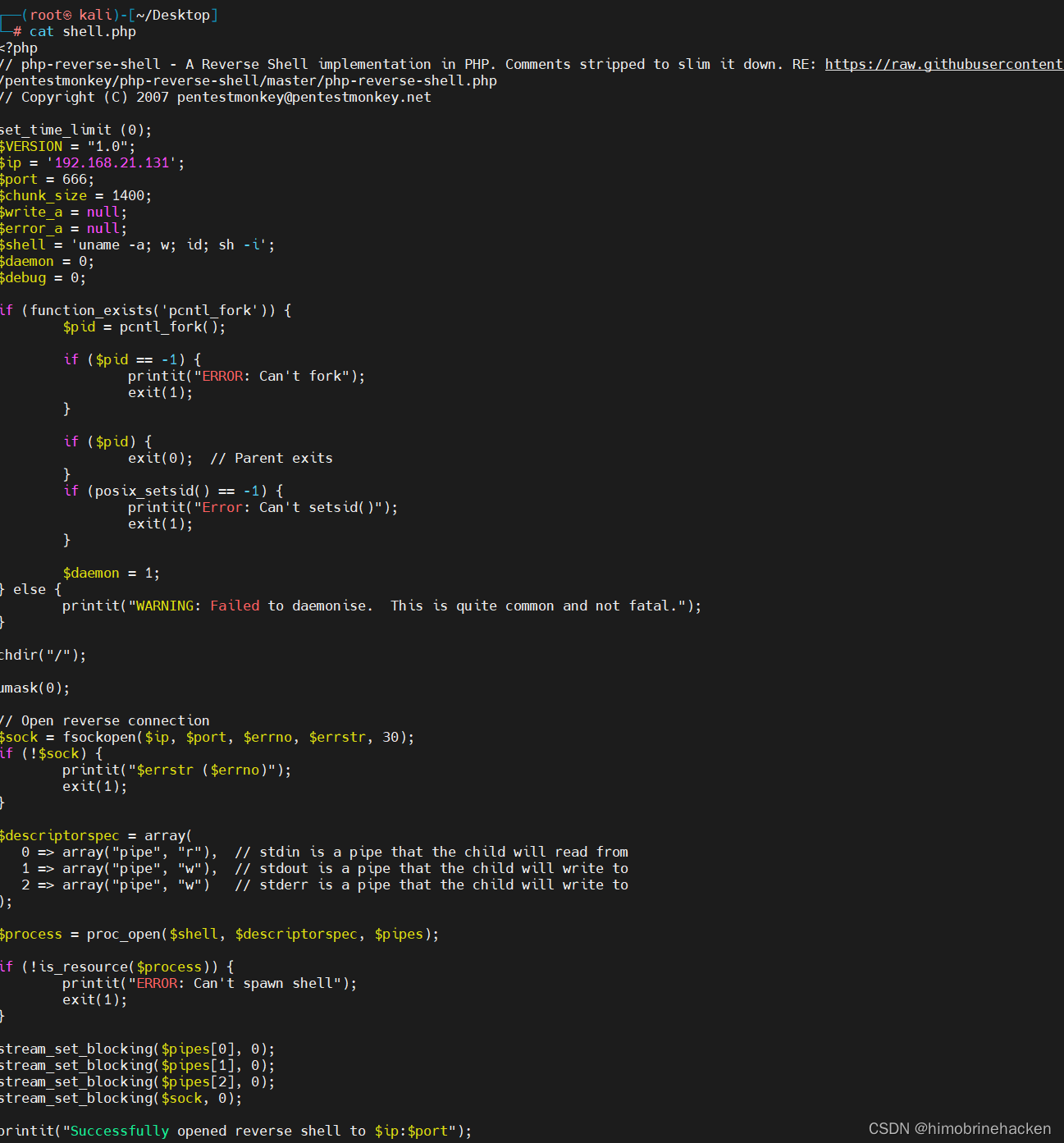Viewport: 1064px width, 1143px height.
Task: Click the 'chdir("/");' line
Action: (x=43, y=655)
